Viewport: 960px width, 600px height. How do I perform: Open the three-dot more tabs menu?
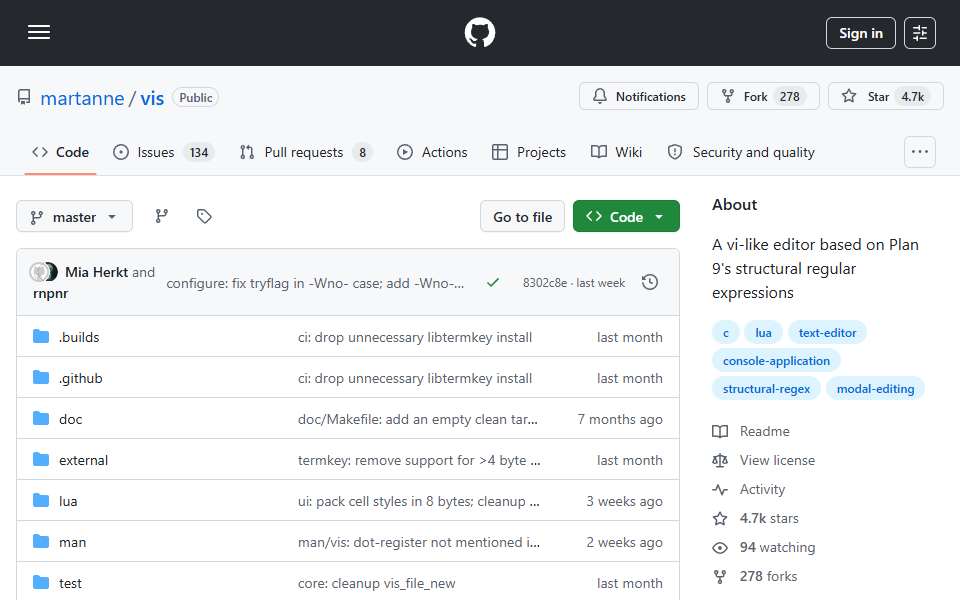click(920, 152)
